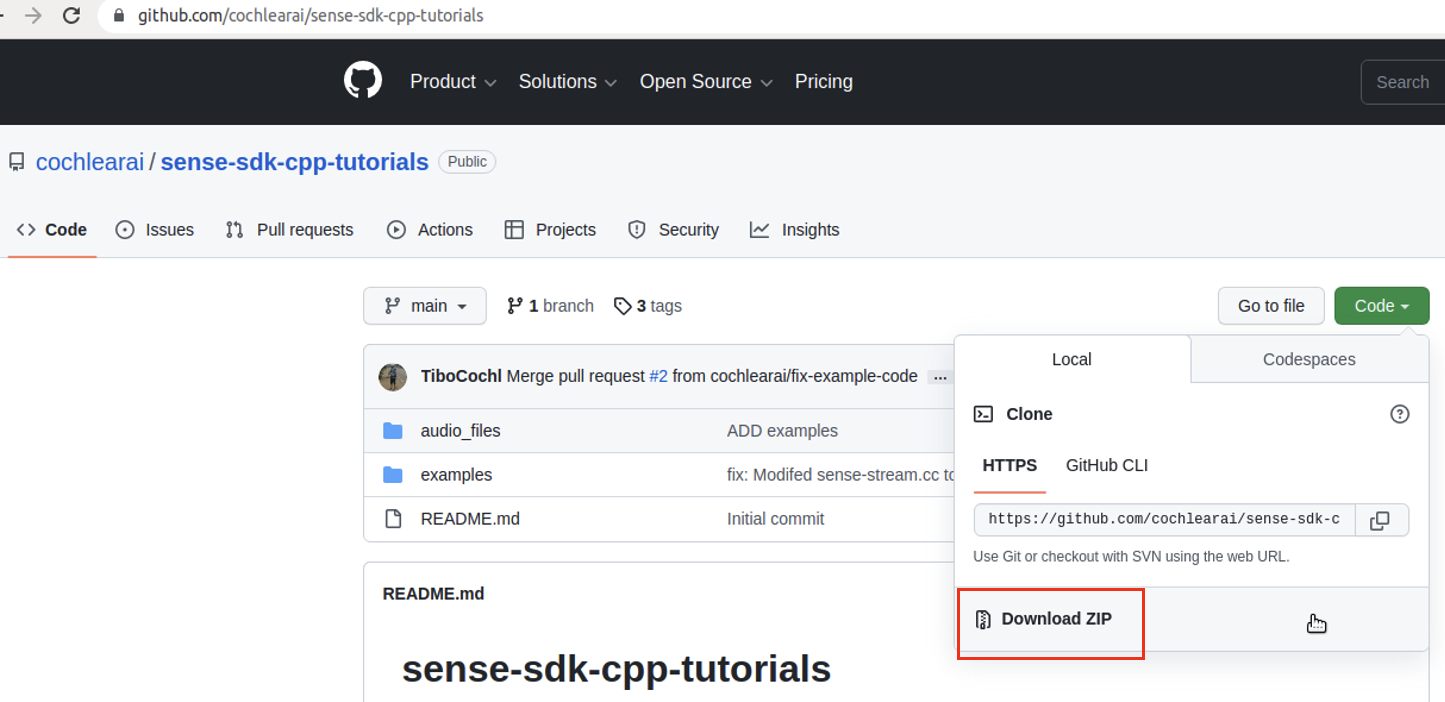Expand the commit message ellipsis
The image size is (1445, 702).
click(x=940, y=378)
